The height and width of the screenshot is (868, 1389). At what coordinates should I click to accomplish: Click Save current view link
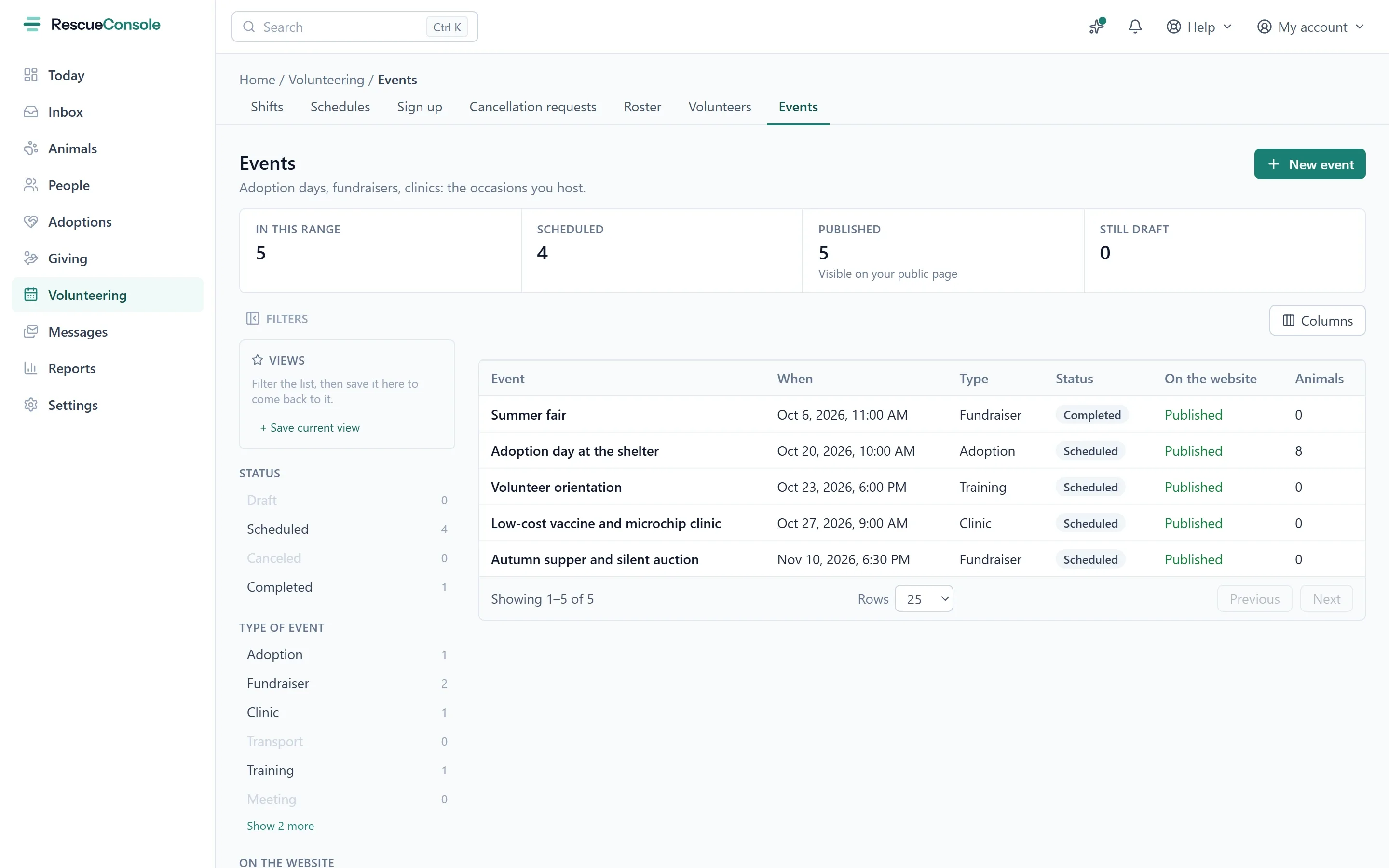310,428
